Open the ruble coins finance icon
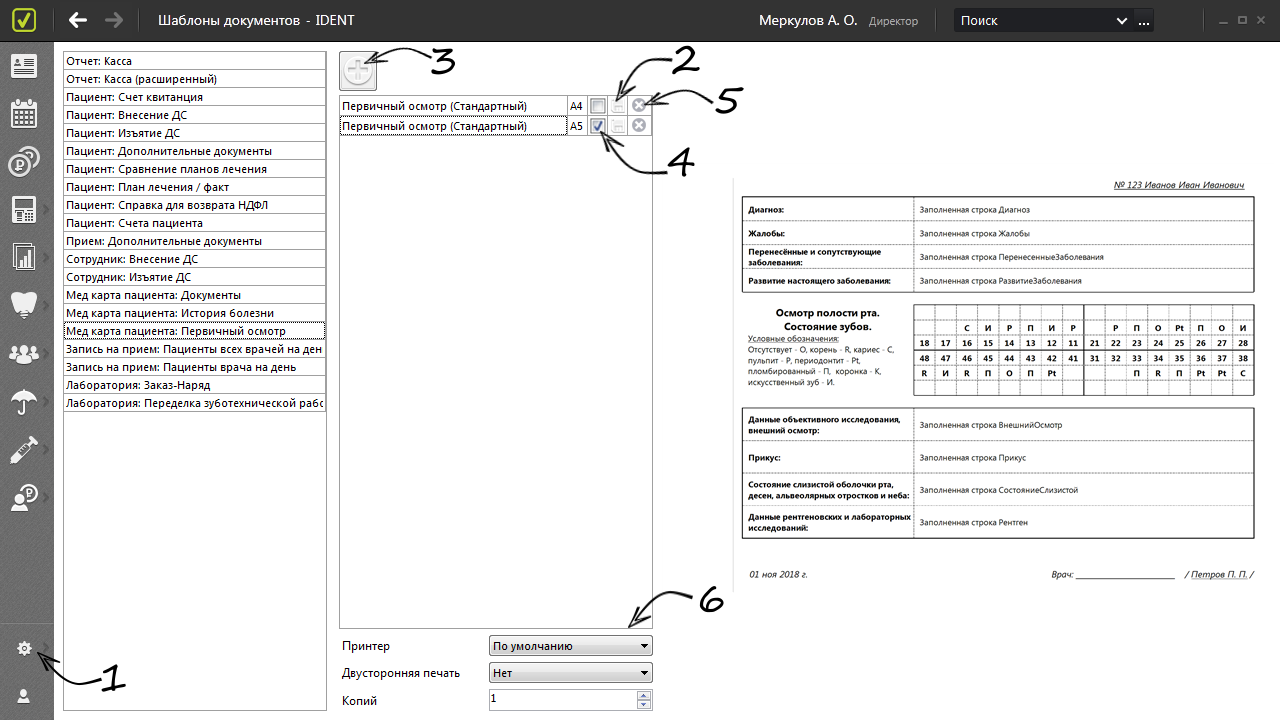The height and width of the screenshot is (720, 1280). 23,162
